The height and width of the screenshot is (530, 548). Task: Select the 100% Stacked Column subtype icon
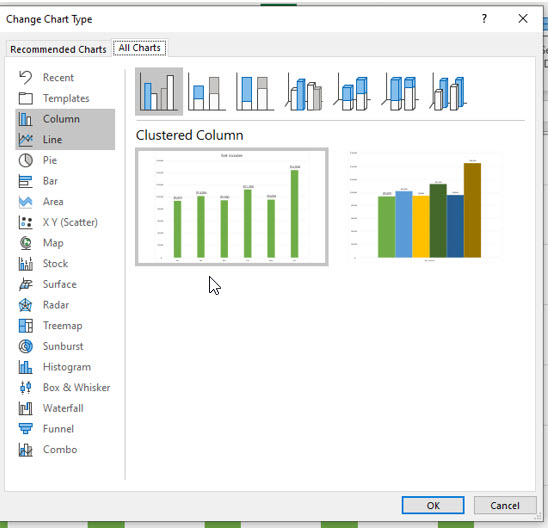(254, 92)
